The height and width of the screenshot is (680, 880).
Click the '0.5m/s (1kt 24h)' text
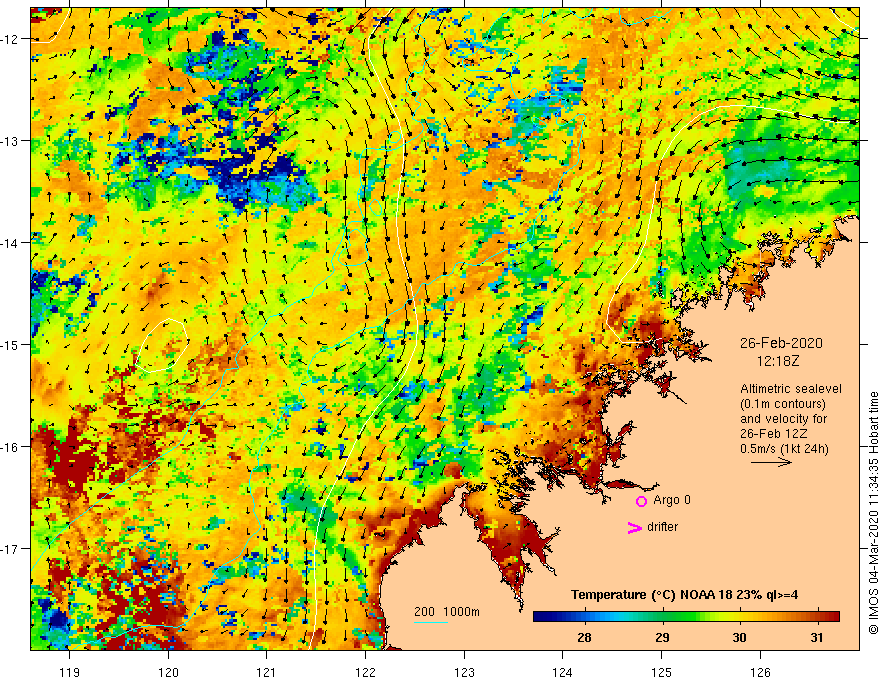(784, 449)
